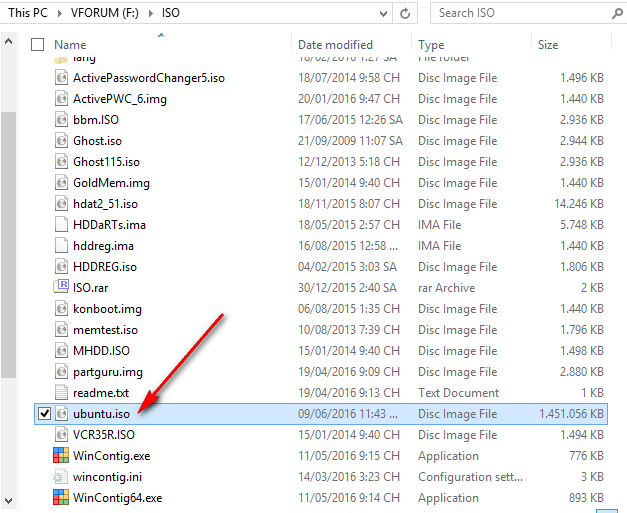This screenshot has height=513, width=627.
Task: Click the ubuntu.iso disc image icon
Action: coord(62,414)
